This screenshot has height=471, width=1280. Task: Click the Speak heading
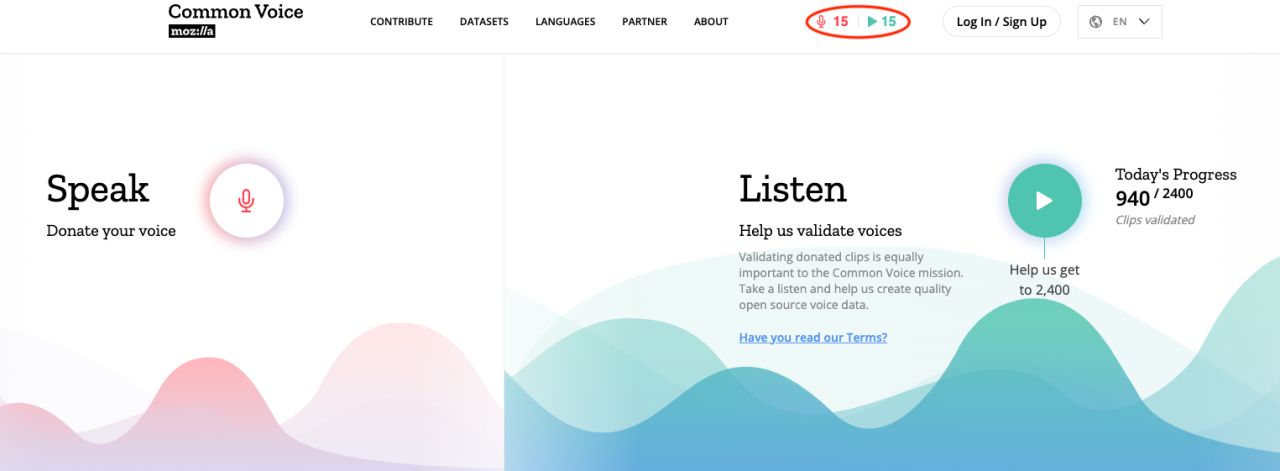tap(98, 188)
